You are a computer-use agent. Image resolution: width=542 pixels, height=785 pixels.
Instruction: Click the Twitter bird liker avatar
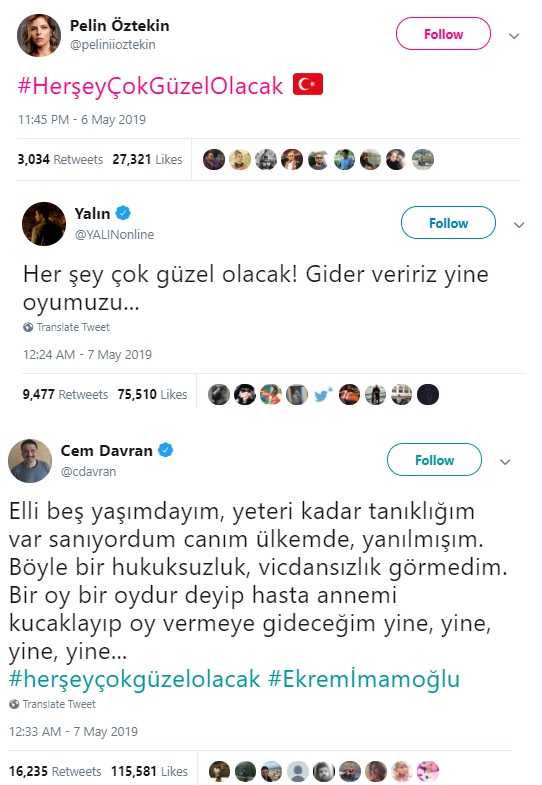coord(323,395)
